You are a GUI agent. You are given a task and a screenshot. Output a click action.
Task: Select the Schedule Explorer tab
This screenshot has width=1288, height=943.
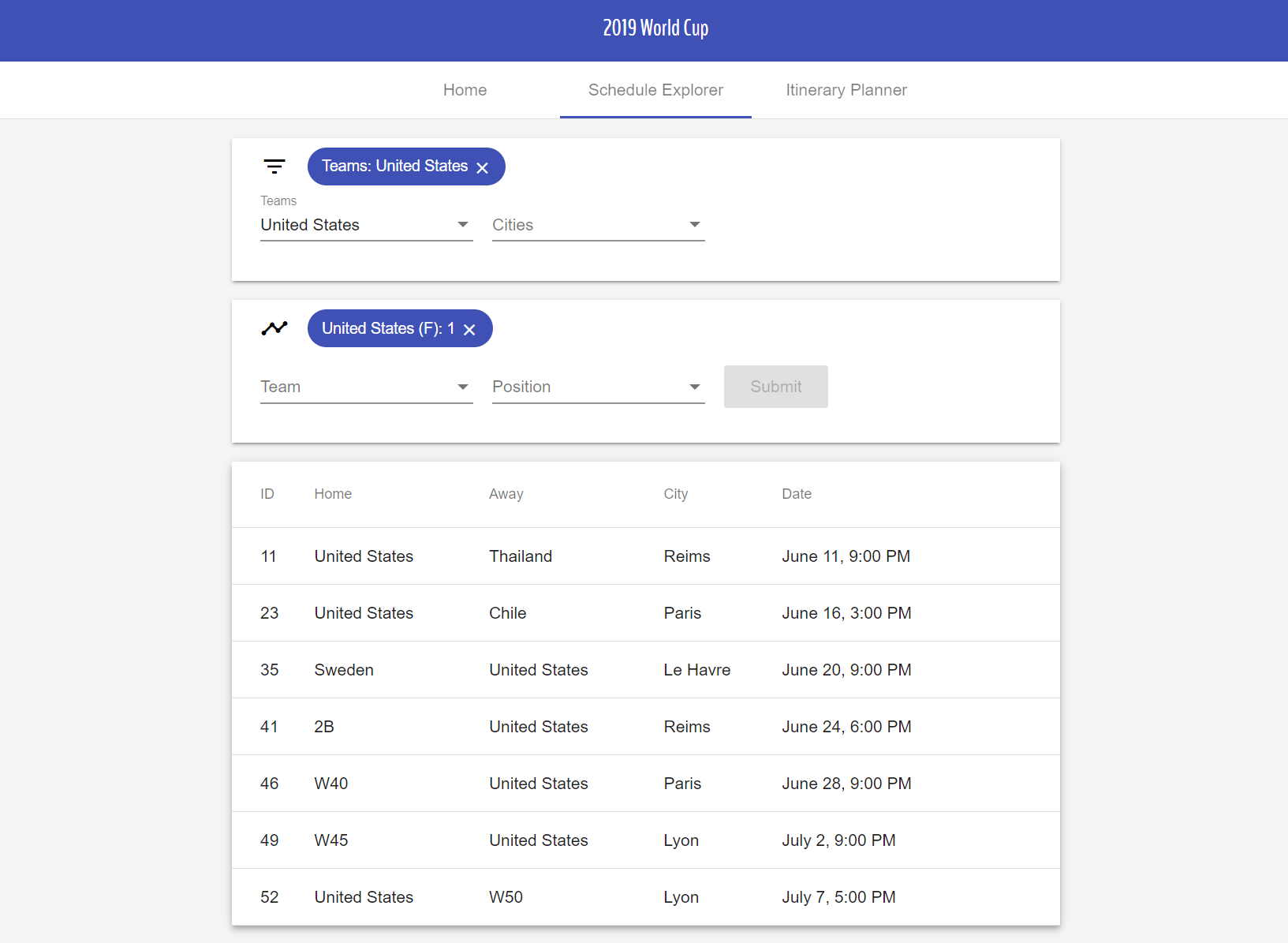[655, 90]
